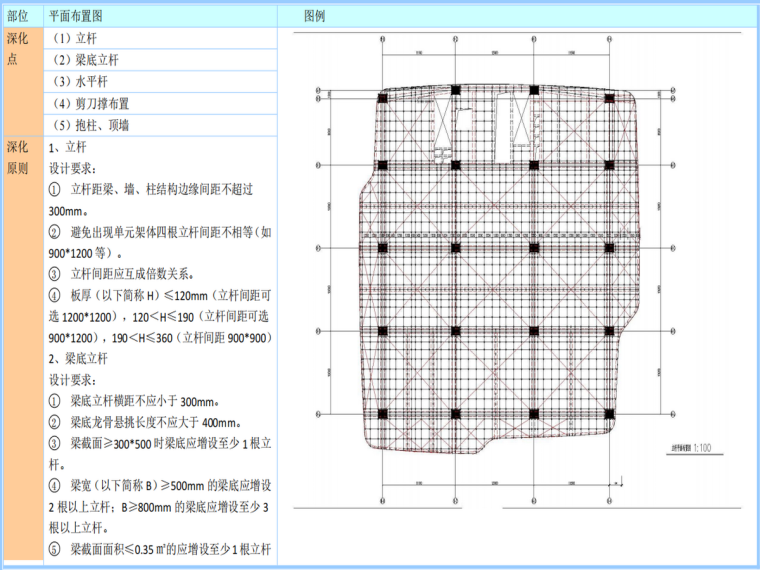Select the （3）水平杆 row
Screen dimensions: 760x570
click(80, 81)
